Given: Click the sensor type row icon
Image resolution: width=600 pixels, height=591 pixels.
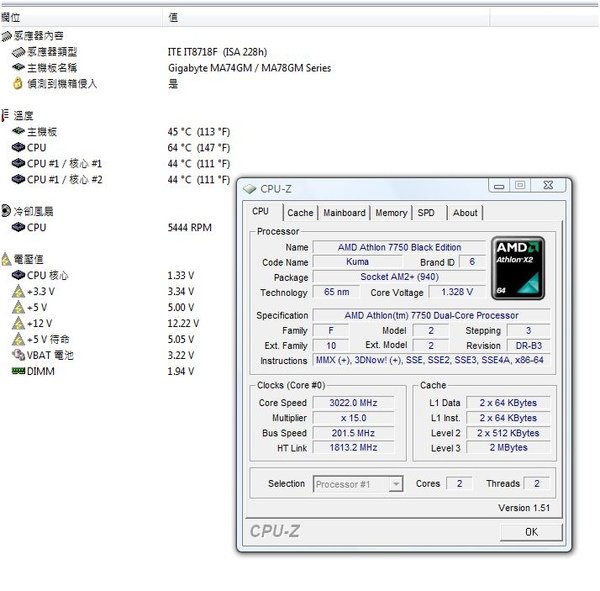Looking at the screenshot, I should tap(18, 52).
